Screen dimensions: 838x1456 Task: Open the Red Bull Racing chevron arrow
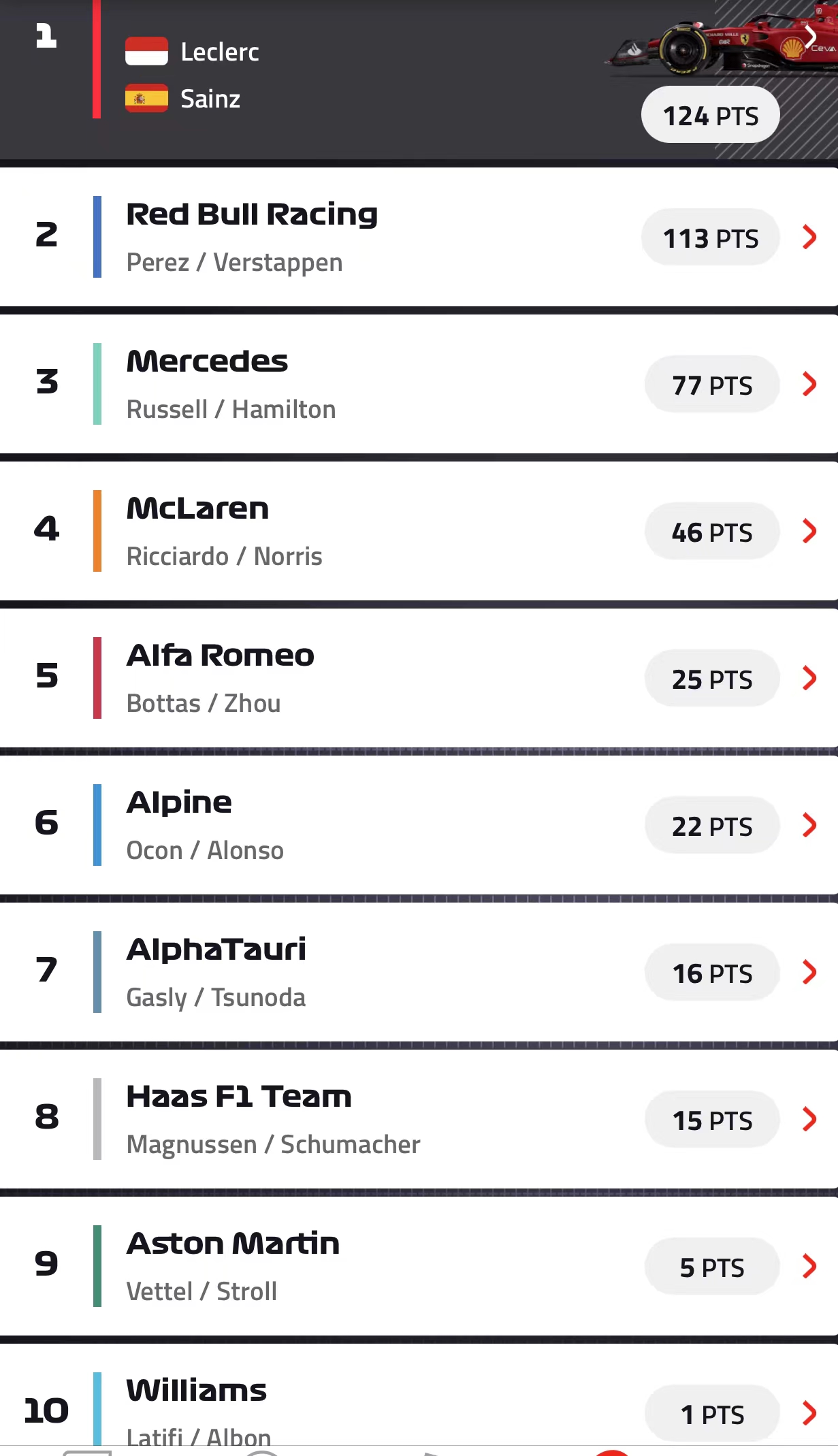(x=809, y=237)
